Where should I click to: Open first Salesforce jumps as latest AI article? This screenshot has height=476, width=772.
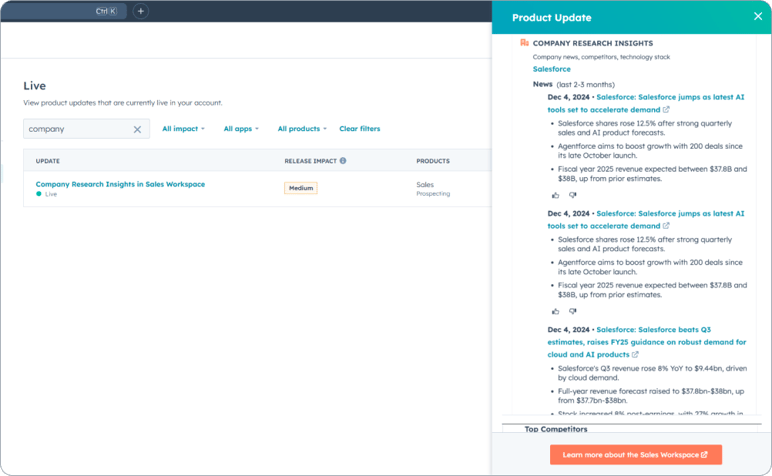[x=645, y=103]
